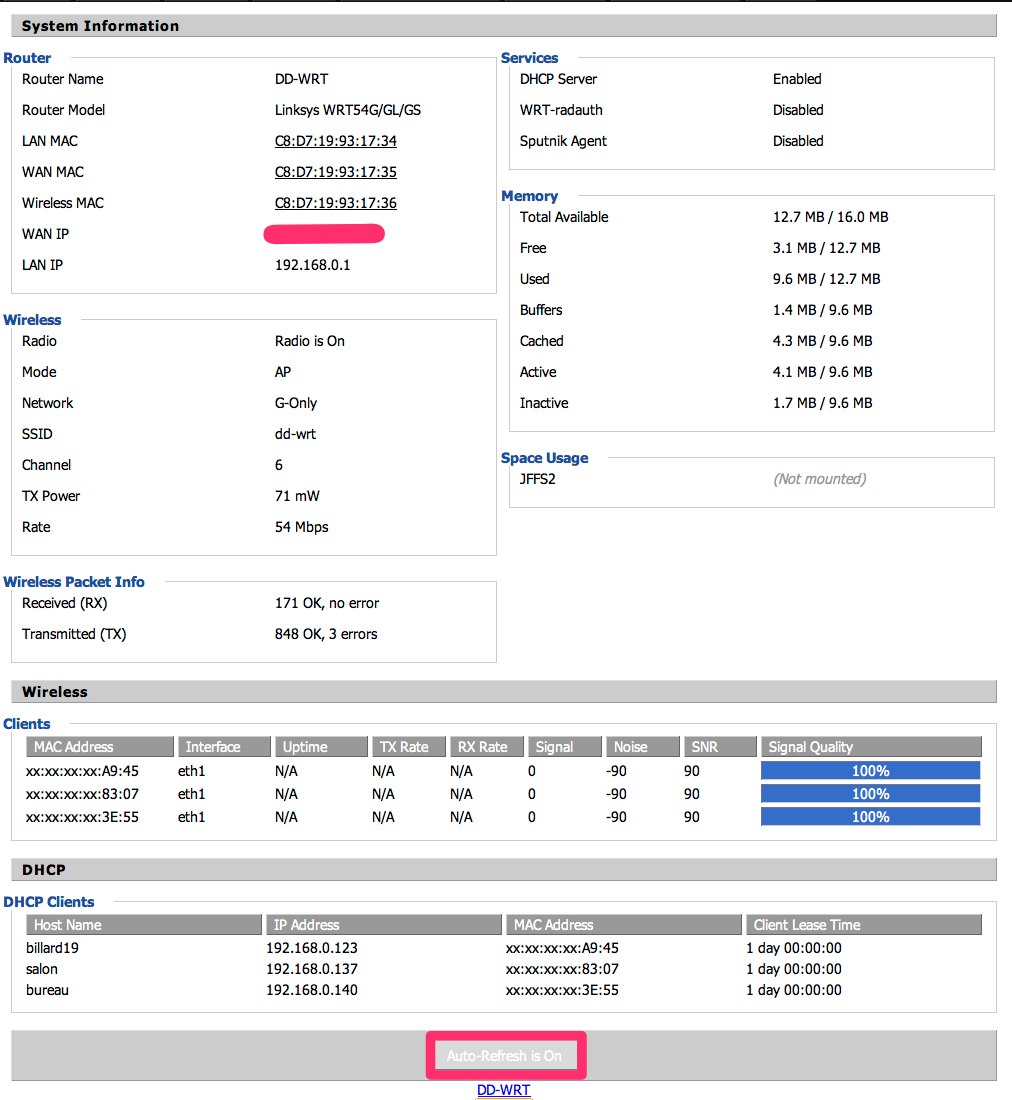Click the Client Lease Time column header
The image size is (1012, 1100).
coord(863,925)
